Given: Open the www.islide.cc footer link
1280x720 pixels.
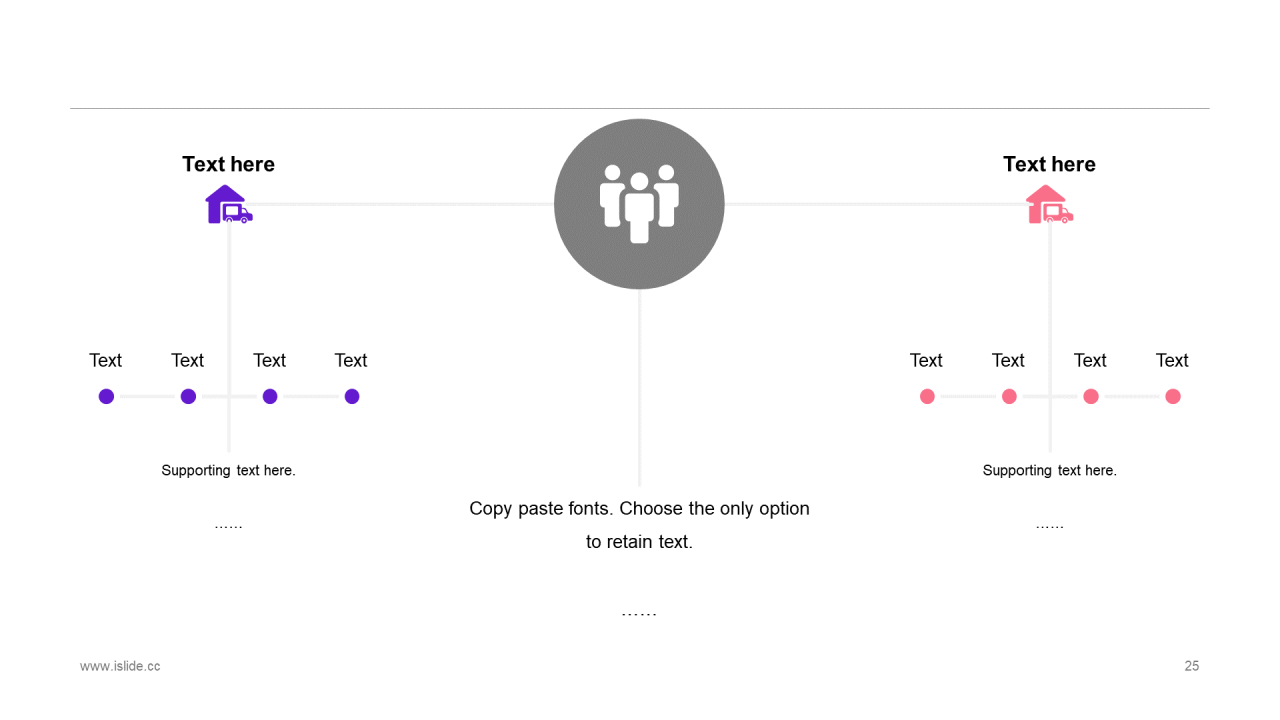Looking at the screenshot, I should click(120, 666).
